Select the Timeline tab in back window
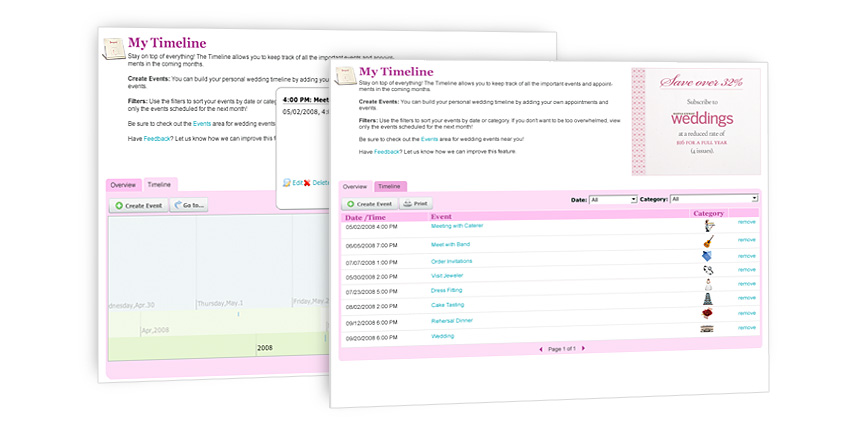 click(159, 184)
